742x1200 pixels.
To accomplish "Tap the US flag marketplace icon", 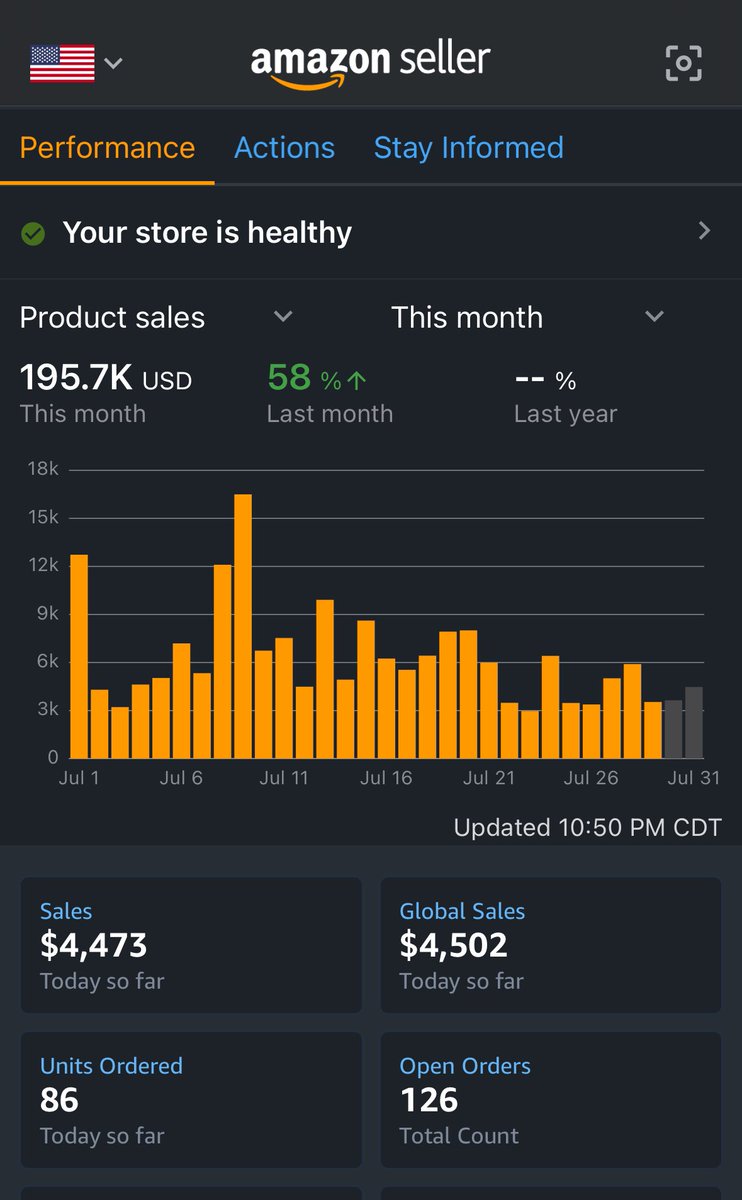I will pyautogui.click(x=62, y=63).
